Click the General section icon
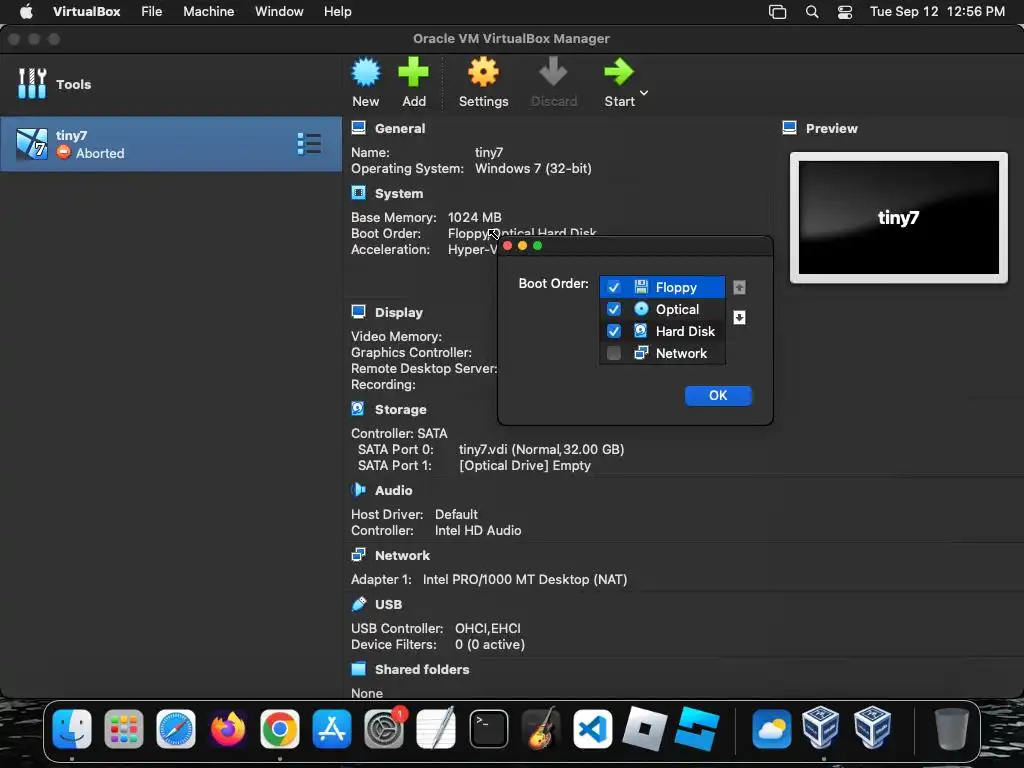Image resolution: width=1024 pixels, height=768 pixels. pos(359,128)
